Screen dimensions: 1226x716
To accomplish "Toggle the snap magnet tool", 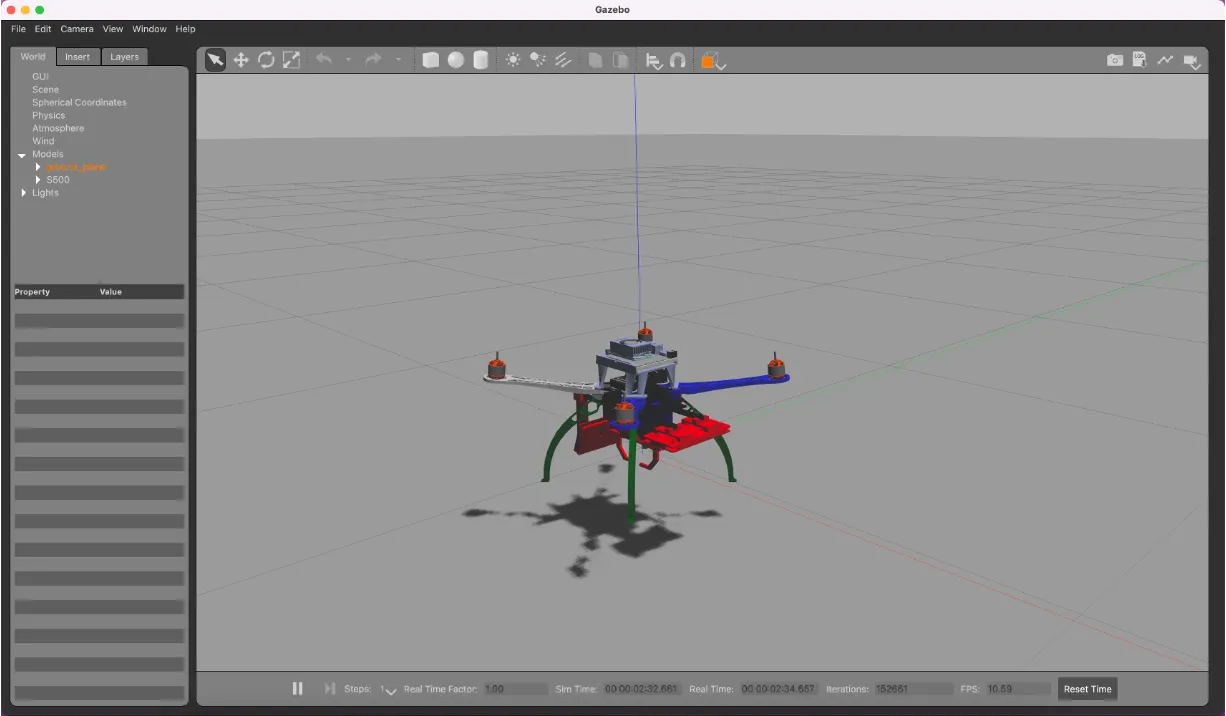I will pos(678,60).
